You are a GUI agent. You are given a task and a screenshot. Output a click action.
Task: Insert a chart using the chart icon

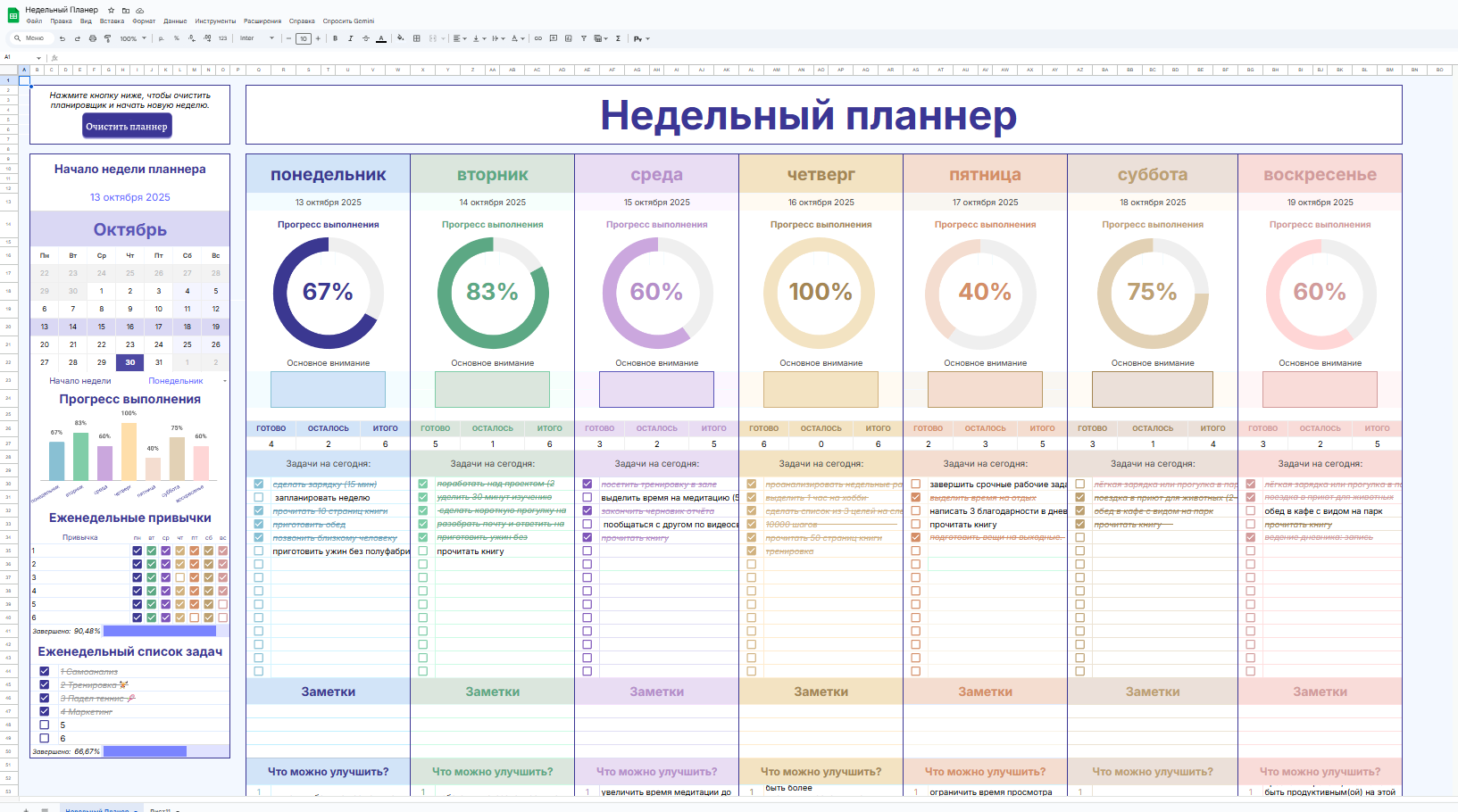tap(569, 38)
